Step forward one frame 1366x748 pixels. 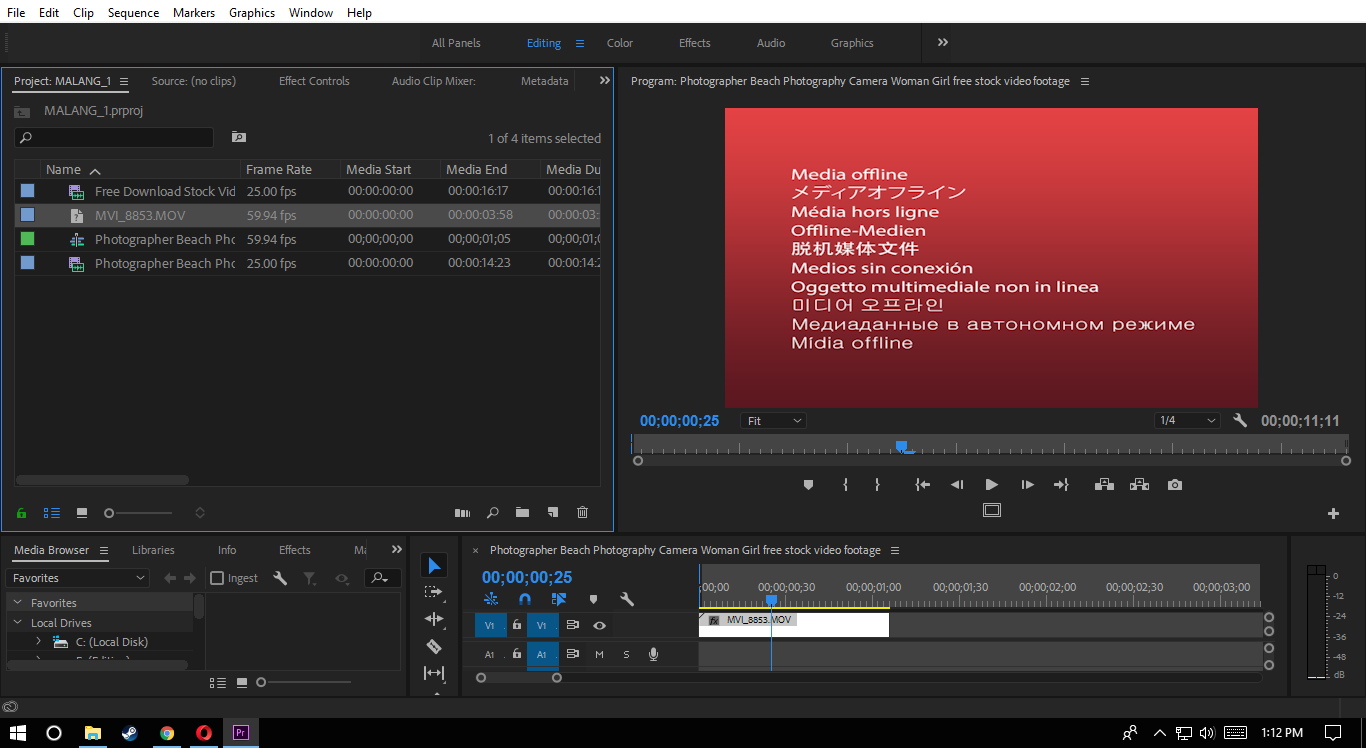1027,485
